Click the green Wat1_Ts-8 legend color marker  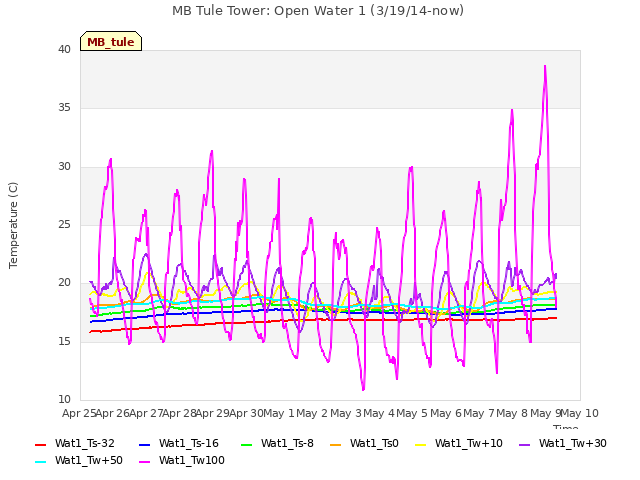pos(247,444)
